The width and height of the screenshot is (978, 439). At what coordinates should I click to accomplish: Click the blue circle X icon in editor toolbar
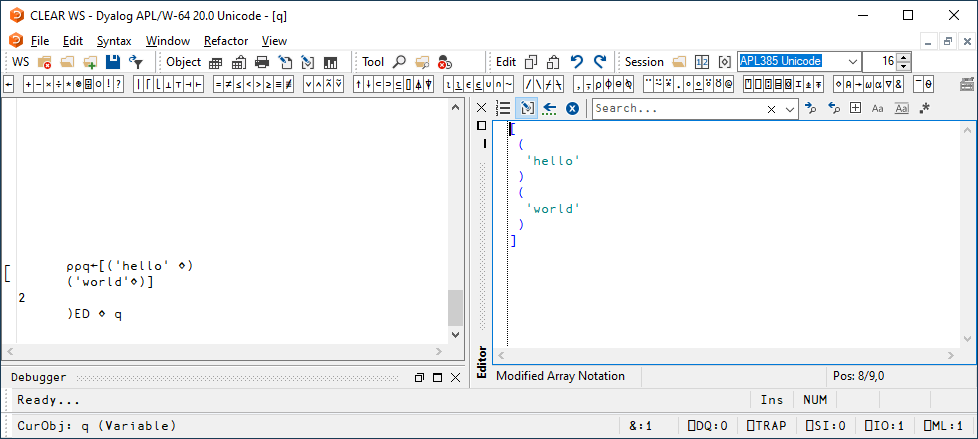(572, 108)
